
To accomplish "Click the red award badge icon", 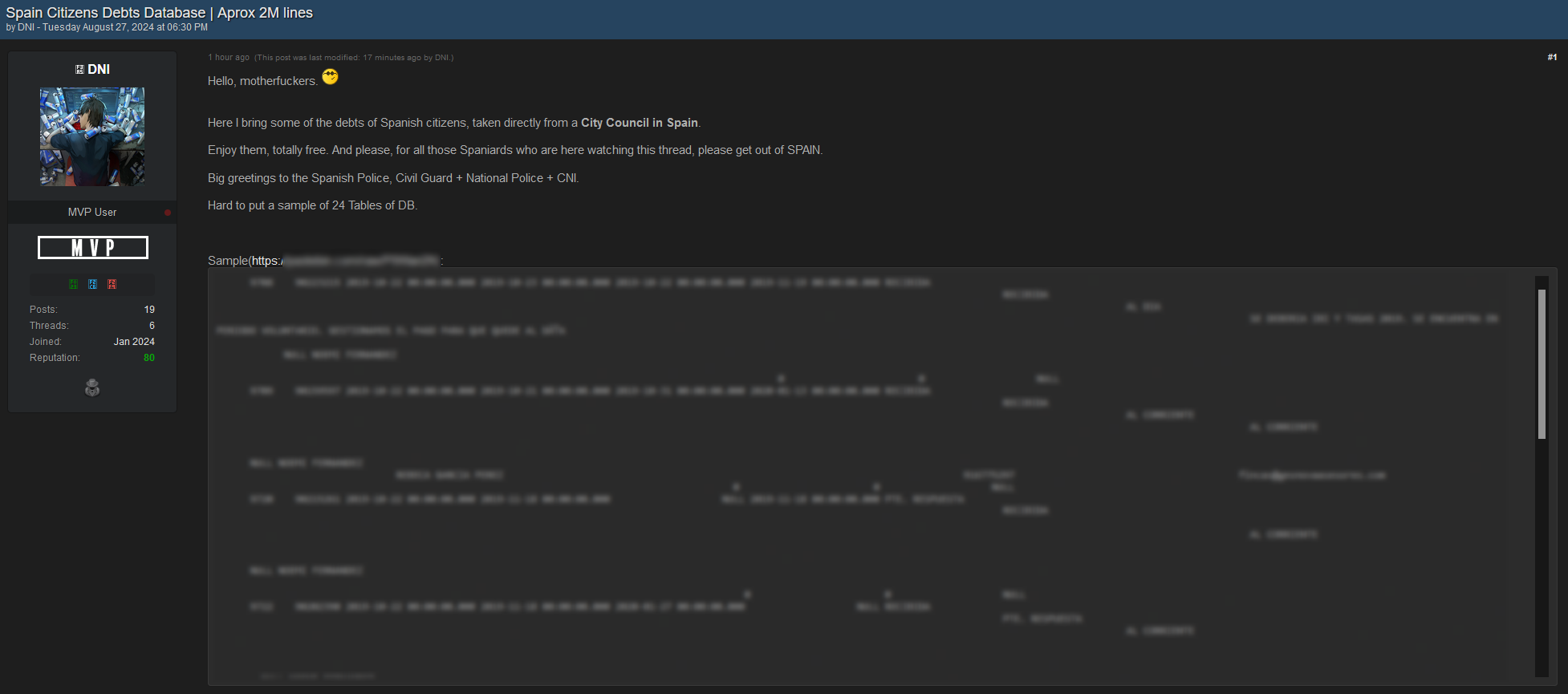I will pyautogui.click(x=112, y=284).
